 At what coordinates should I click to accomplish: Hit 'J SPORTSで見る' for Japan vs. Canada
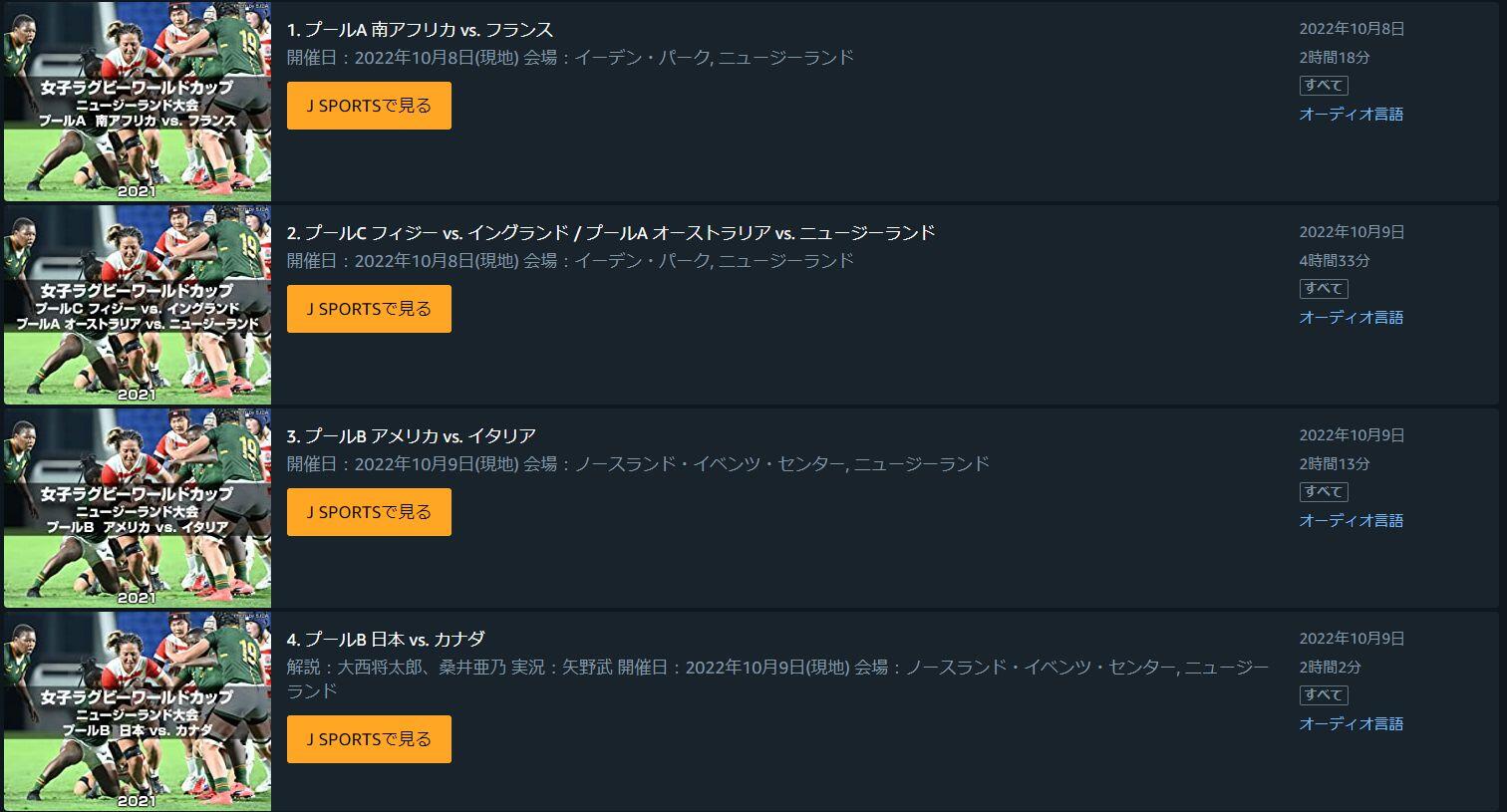point(369,739)
